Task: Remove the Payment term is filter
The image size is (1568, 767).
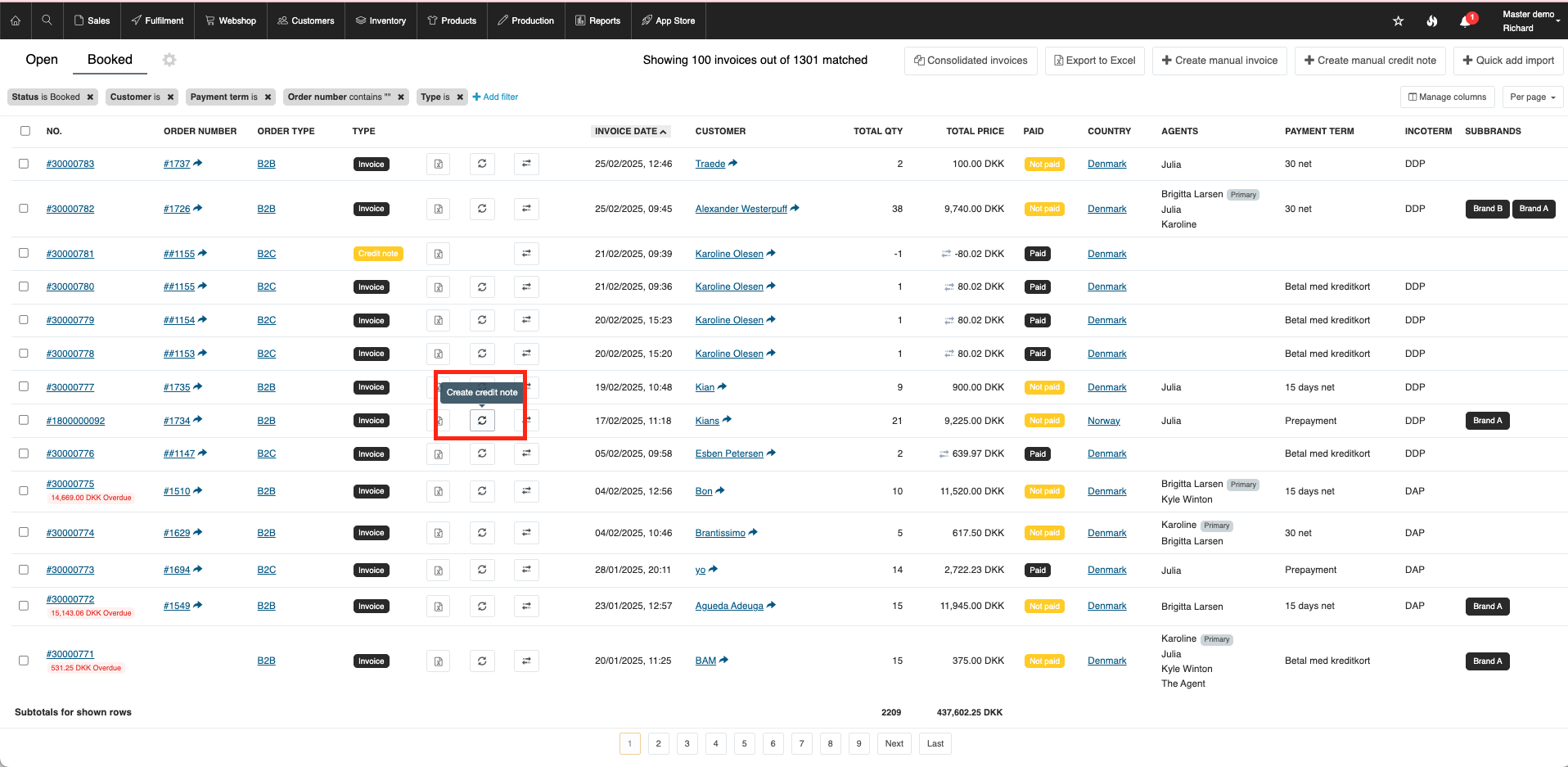Action: 268,97
